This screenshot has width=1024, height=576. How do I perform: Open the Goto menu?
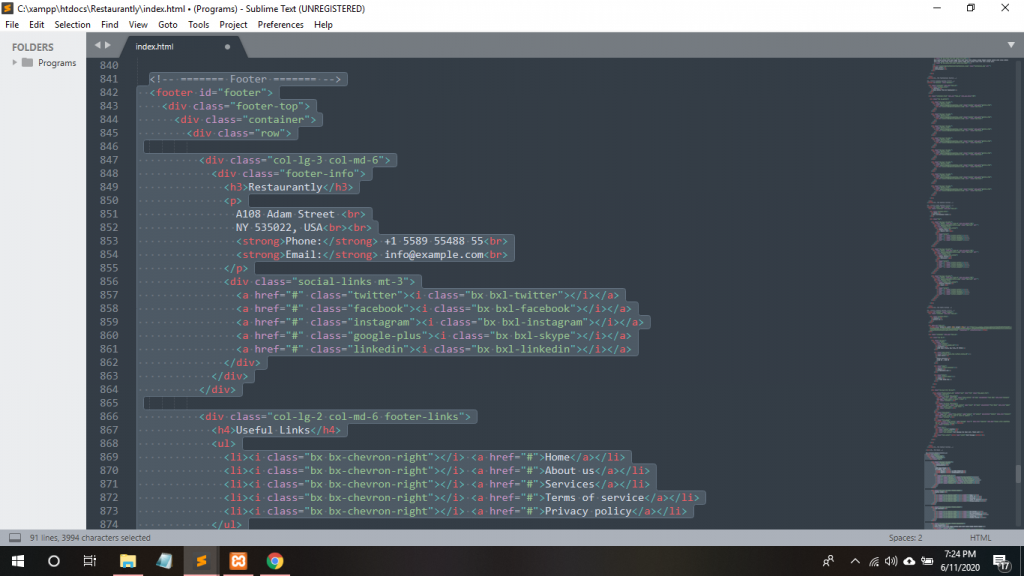click(167, 24)
